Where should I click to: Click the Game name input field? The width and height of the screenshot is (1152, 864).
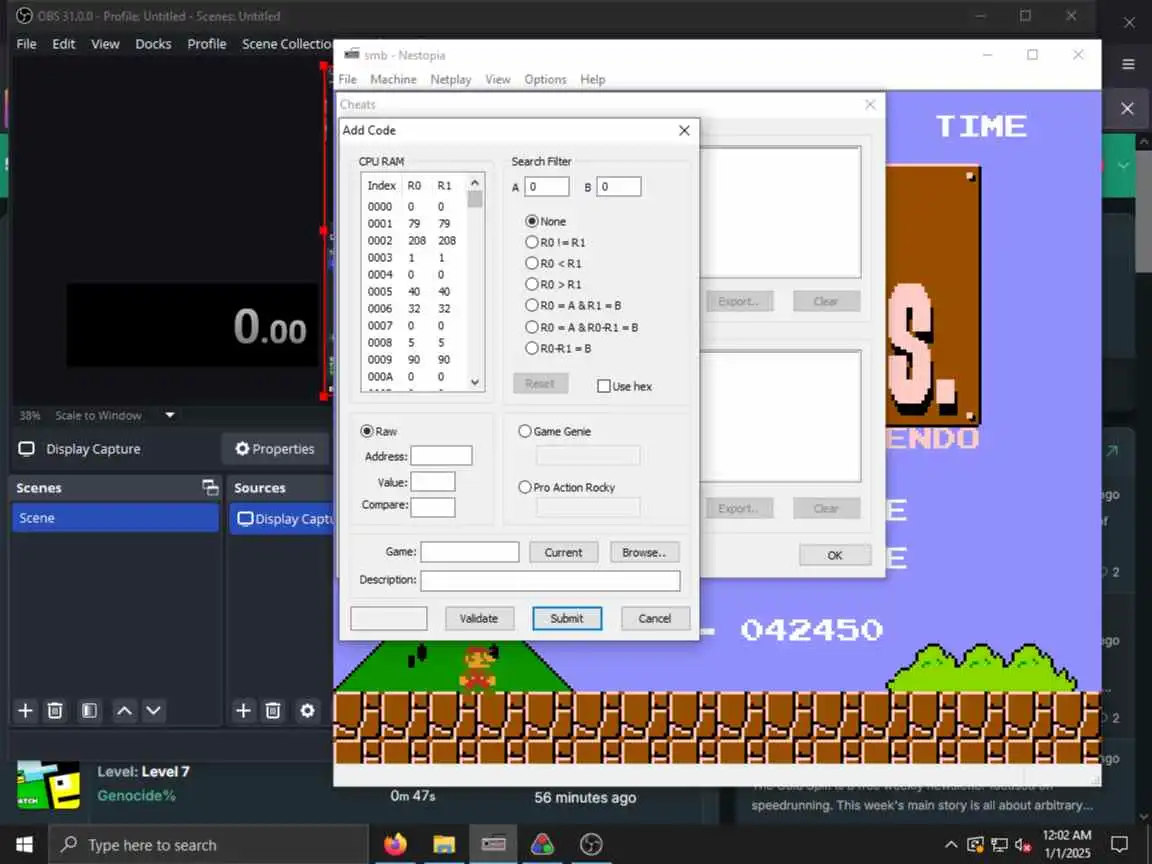click(469, 552)
